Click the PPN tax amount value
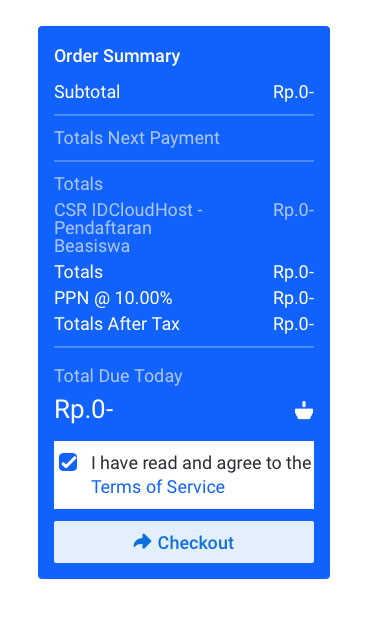This screenshot has width=384, height=632. [x=293, y=298]
